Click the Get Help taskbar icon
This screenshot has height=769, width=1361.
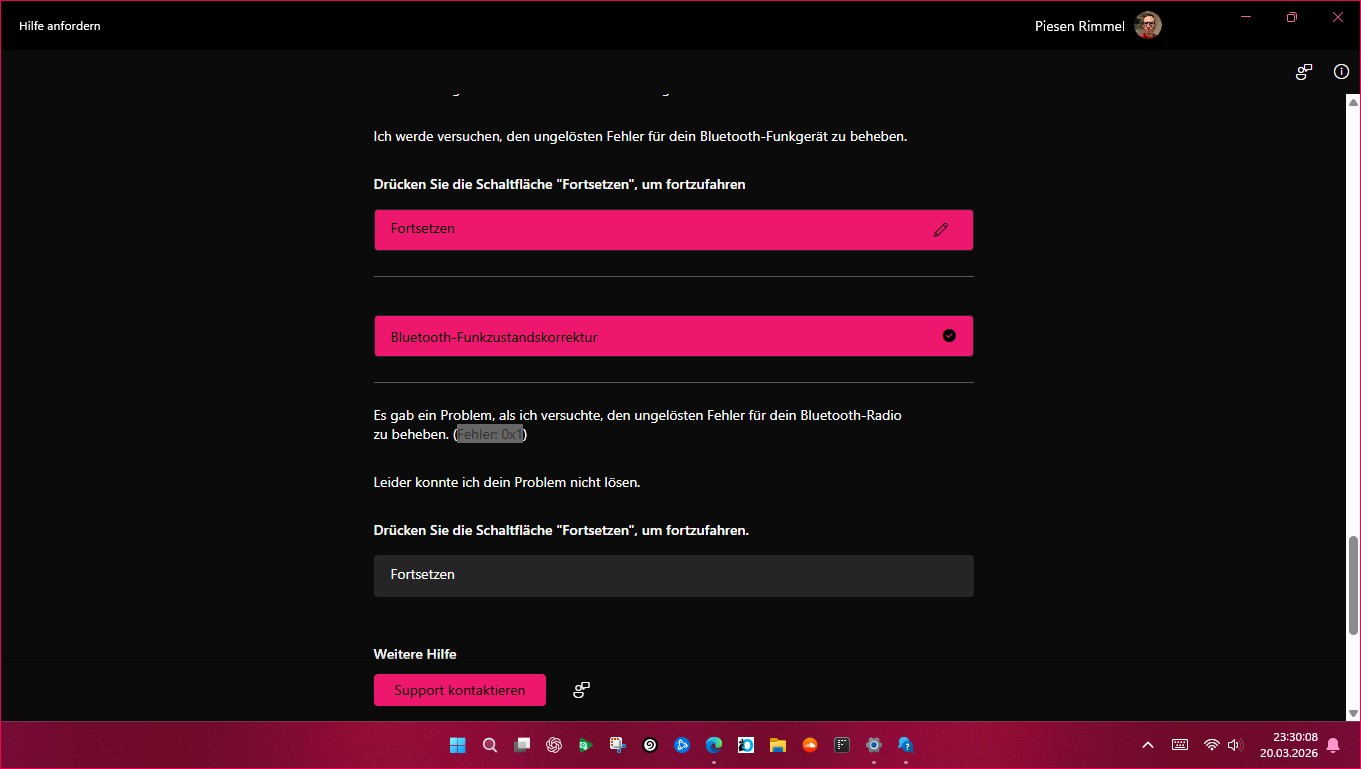click(x=906, y=745)
